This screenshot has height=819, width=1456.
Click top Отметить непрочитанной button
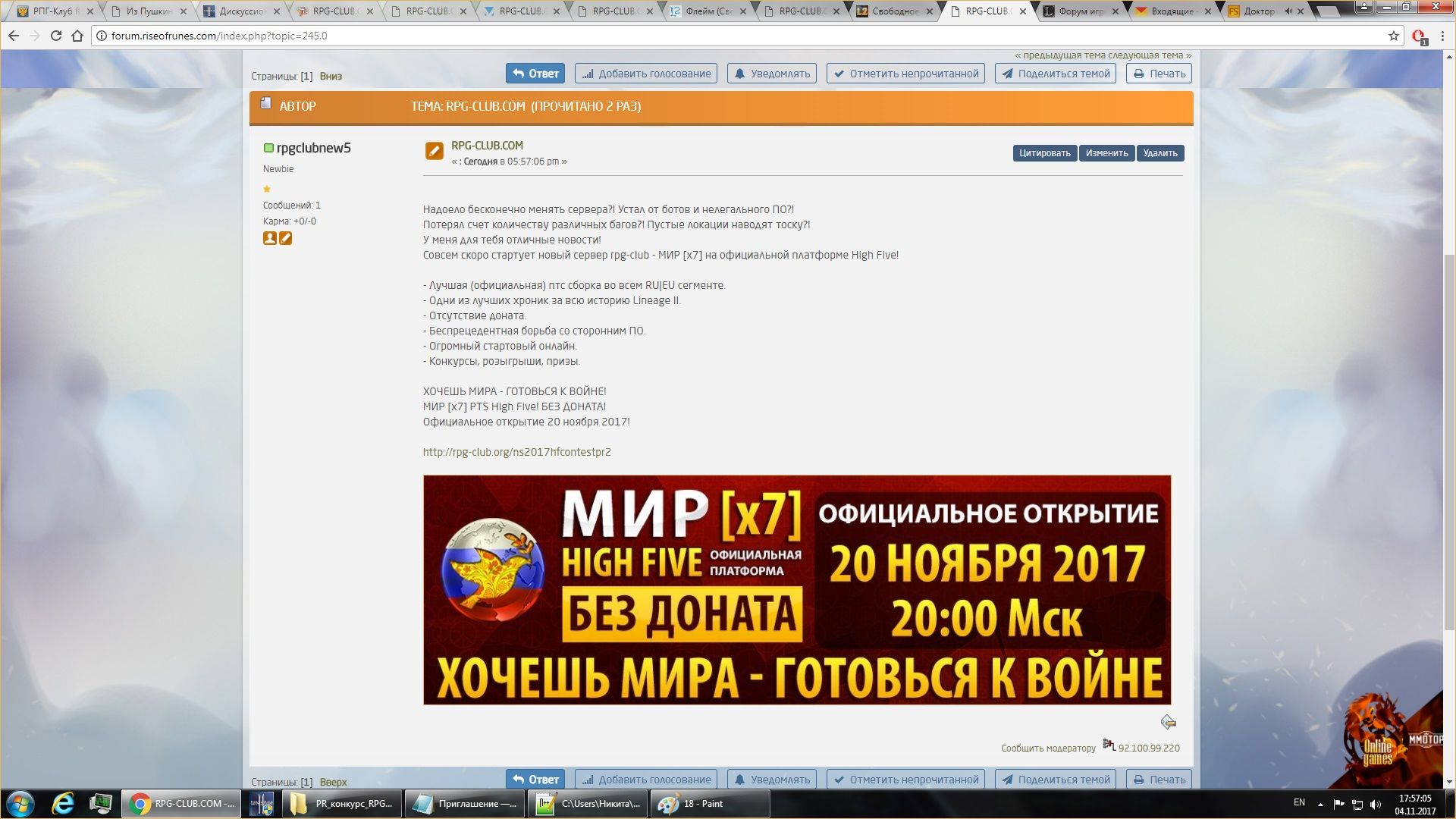pos(905,74)
